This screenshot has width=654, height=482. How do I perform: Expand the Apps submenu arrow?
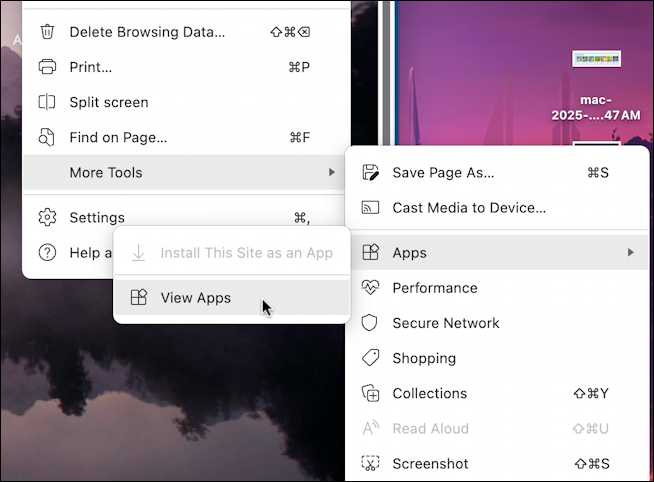point(631,252)
